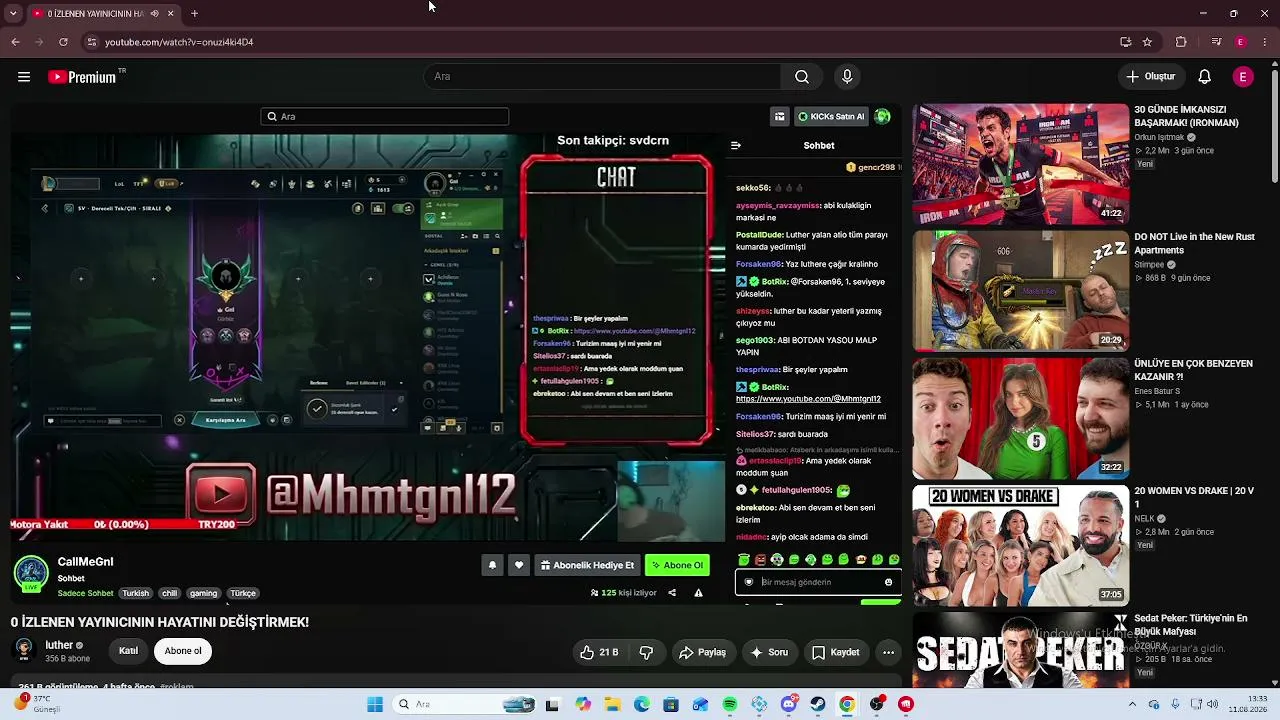Focus the Kick Ara search box
The image size is (1280, 720).
pos(385,117)
